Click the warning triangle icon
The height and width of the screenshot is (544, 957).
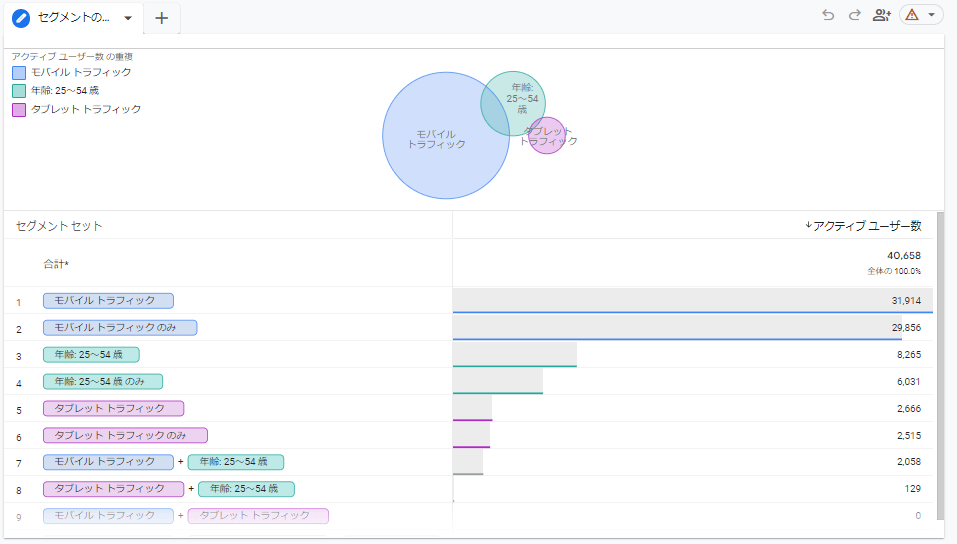tap(912, 15)
